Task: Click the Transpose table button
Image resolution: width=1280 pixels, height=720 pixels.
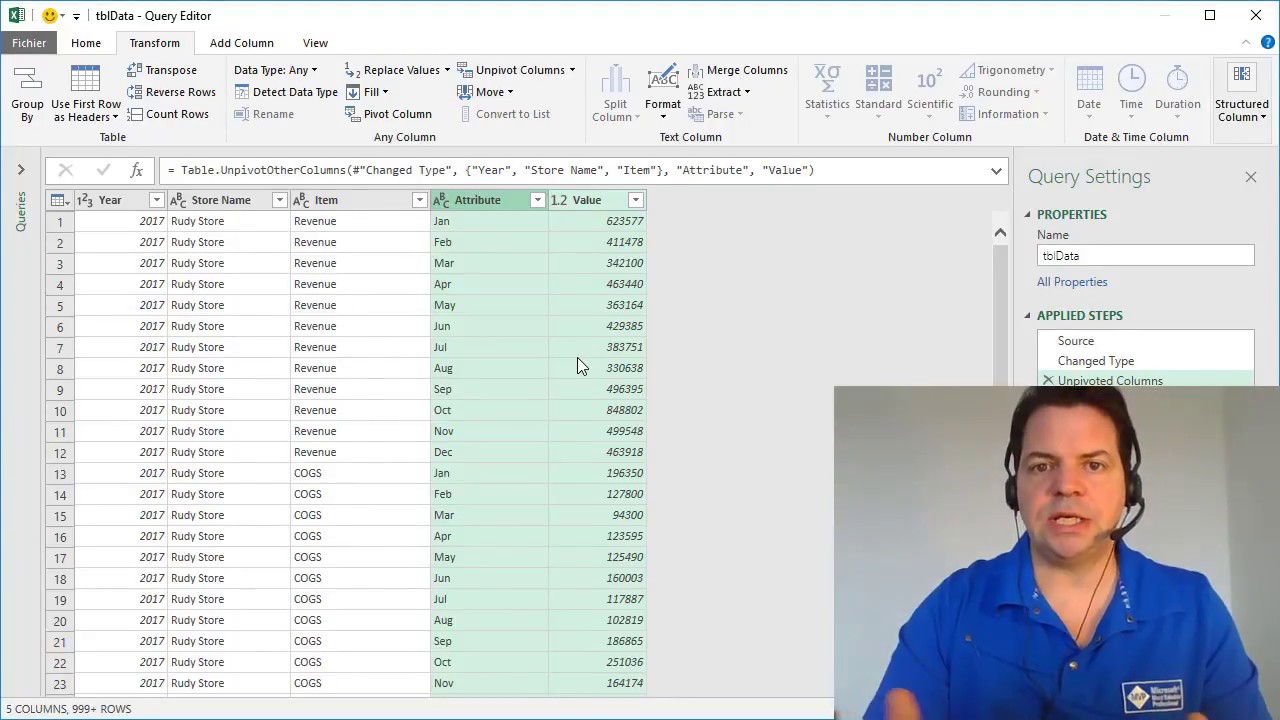Action: click(162, 70)
